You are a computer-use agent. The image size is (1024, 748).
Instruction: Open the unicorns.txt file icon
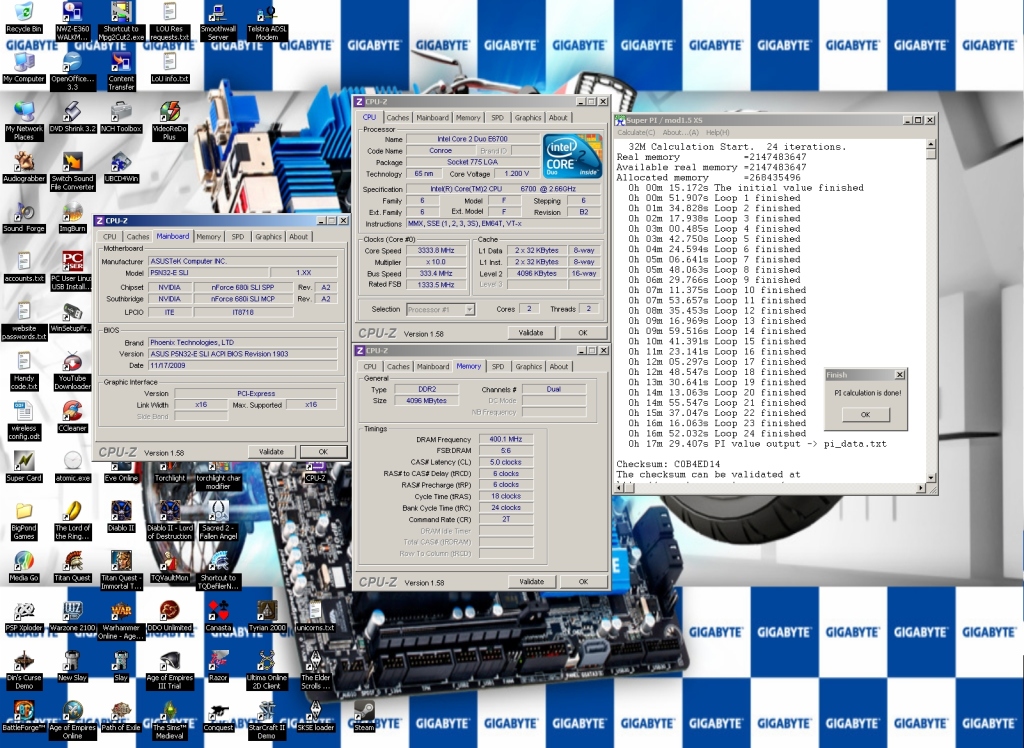315,617
